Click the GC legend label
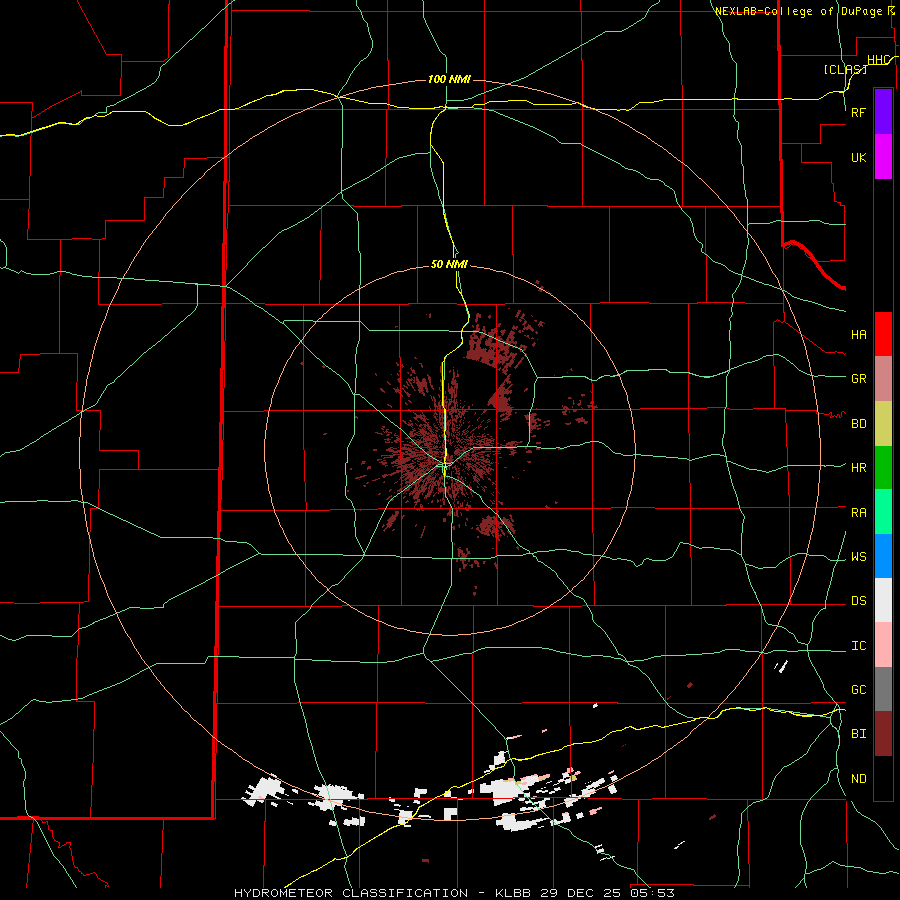 coord(858,689)
